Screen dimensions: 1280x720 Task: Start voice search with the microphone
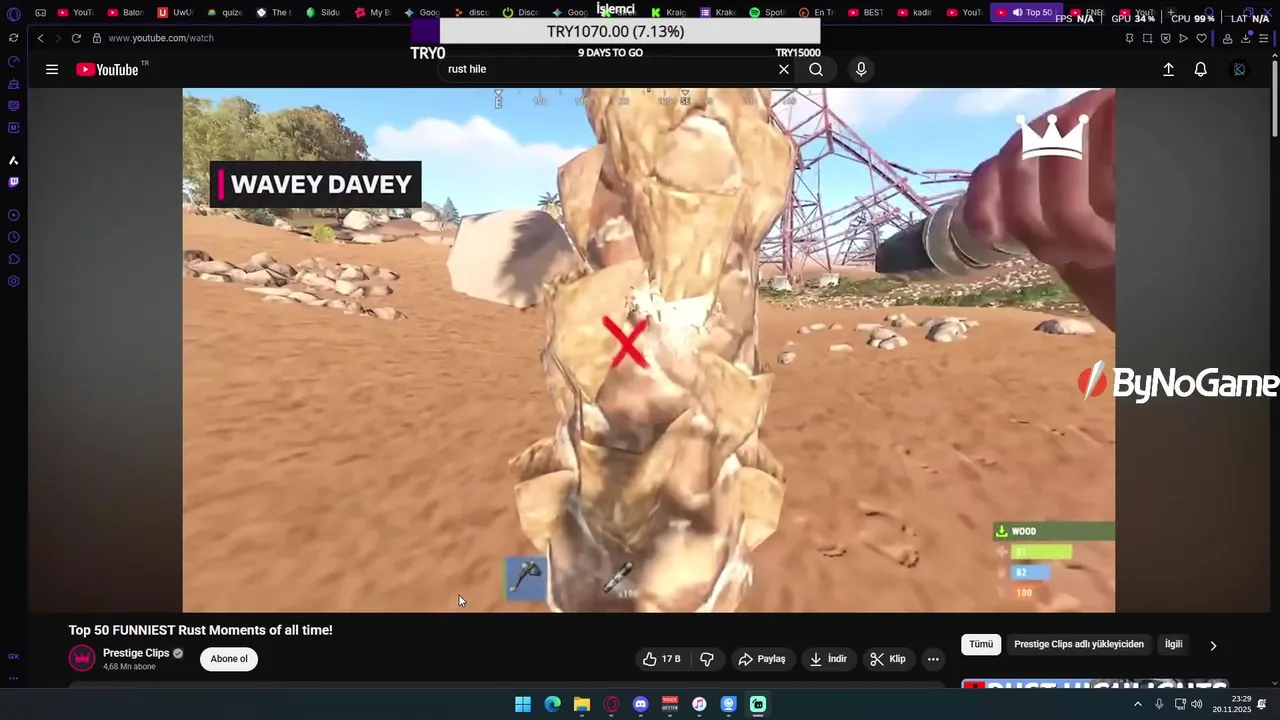pyautogui.click(x=861, y=69)
